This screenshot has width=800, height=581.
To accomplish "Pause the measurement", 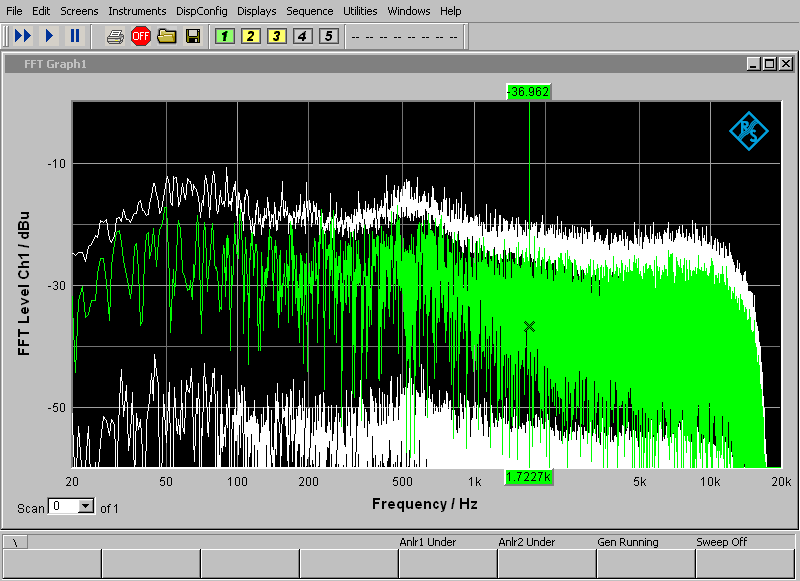I will [75, 36].
